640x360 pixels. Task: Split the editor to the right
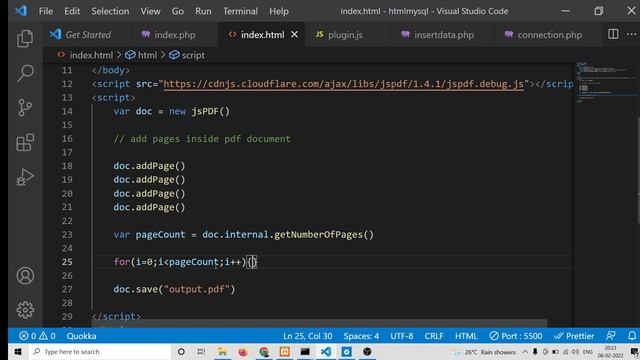[613, 34]
